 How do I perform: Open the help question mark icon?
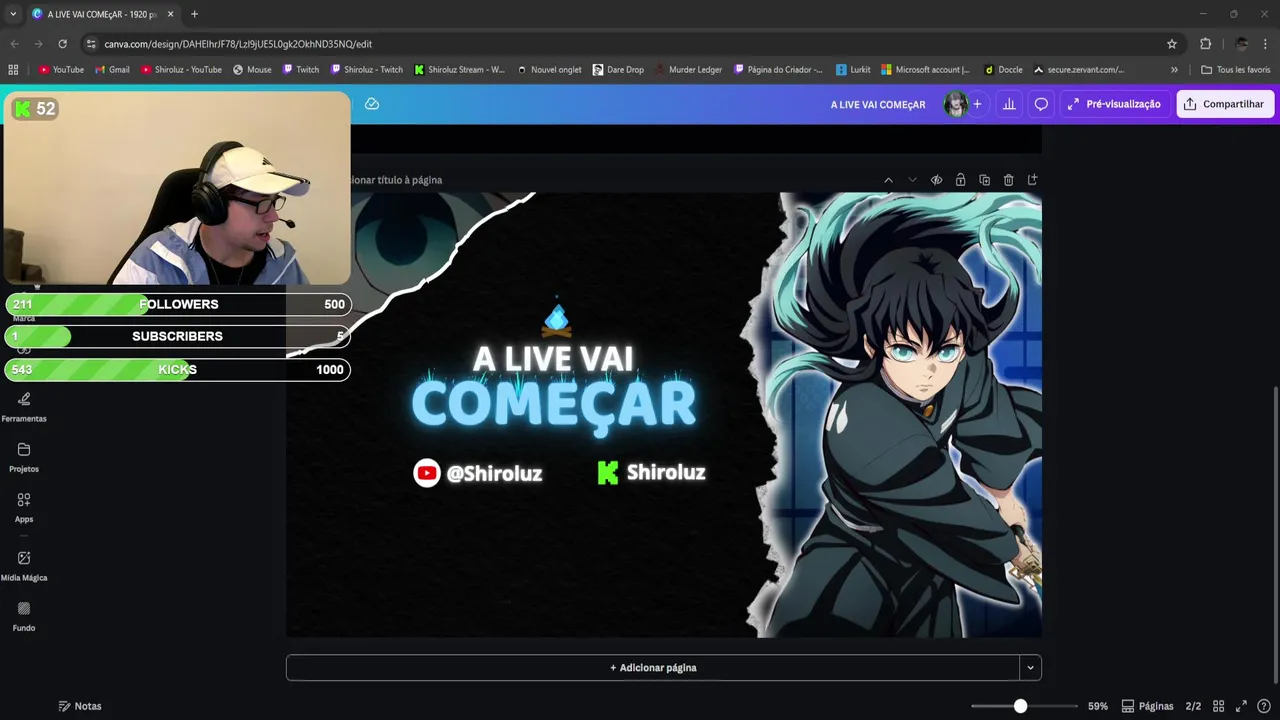pyautogui.click(x=1264, y=706)
